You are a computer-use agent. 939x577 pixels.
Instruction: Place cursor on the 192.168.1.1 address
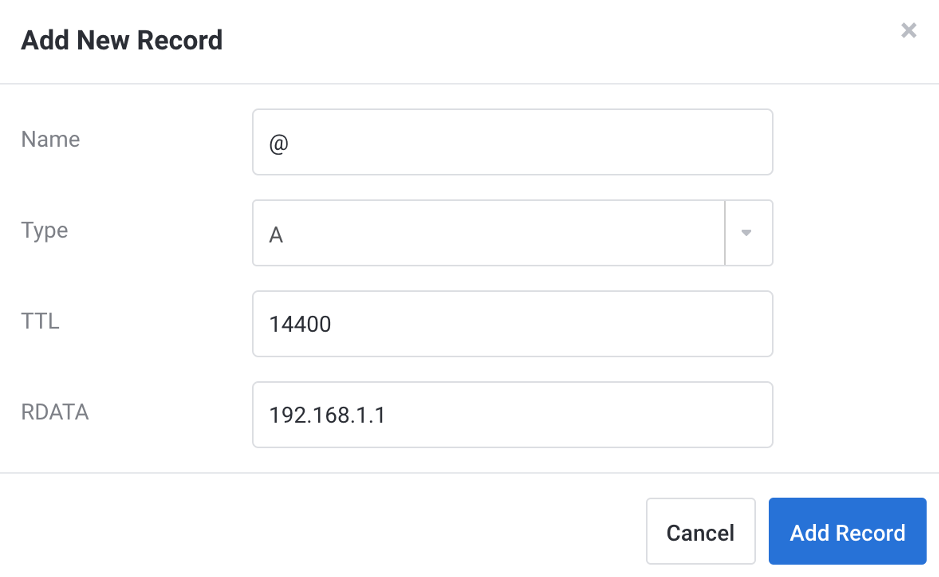[327, 414]
